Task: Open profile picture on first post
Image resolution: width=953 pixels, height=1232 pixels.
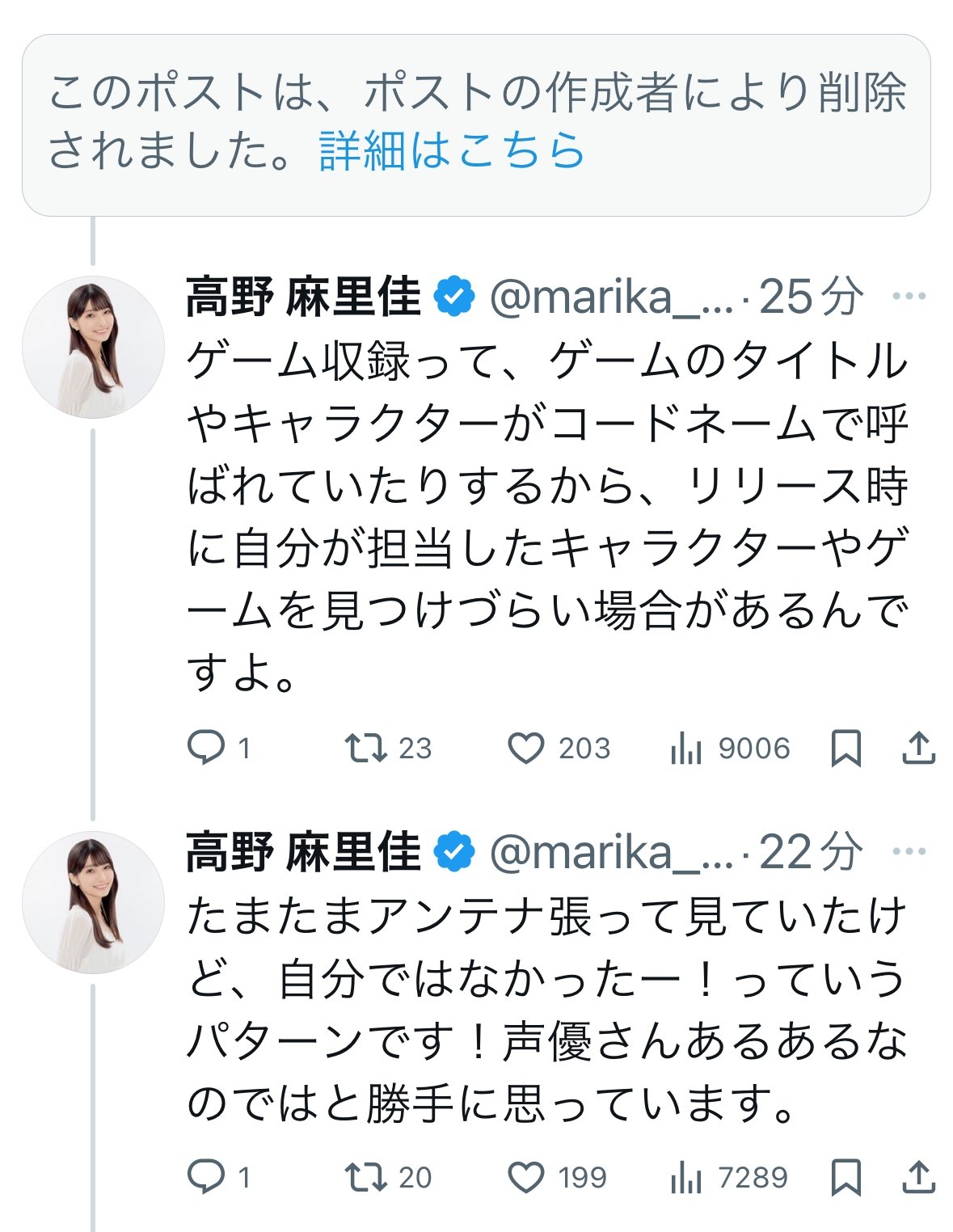Action: click(x=93, y=347)
